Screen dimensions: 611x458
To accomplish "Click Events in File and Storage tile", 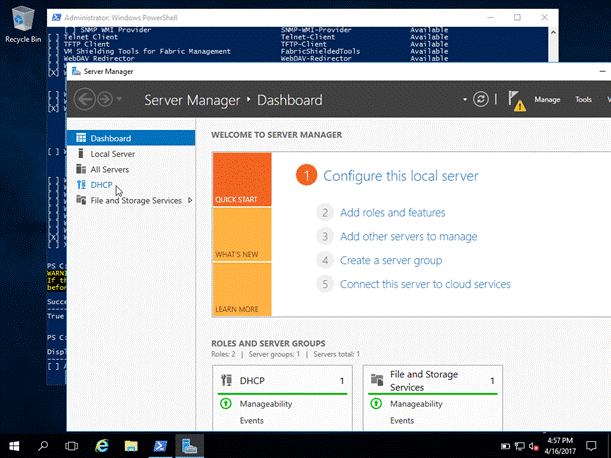I will 402,421.
